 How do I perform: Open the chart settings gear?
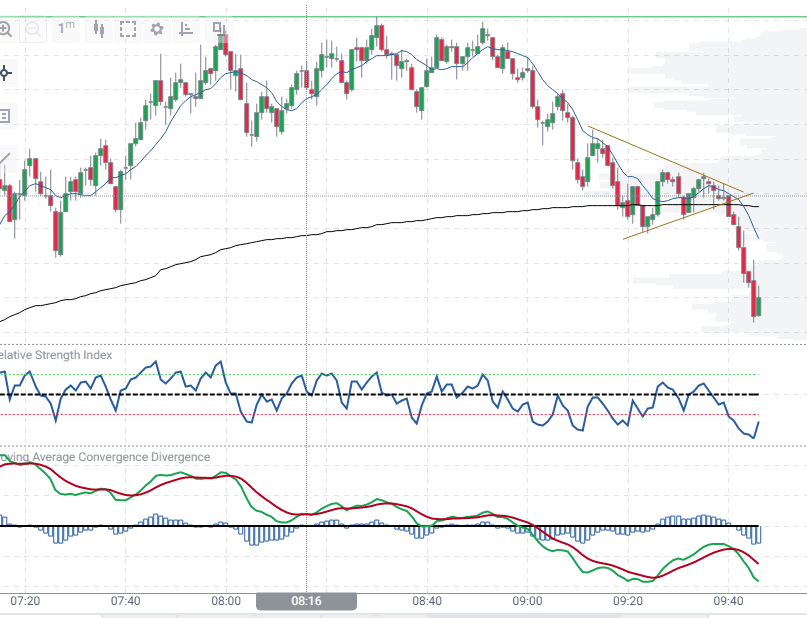pyautogui.click(x=156, y=29)
